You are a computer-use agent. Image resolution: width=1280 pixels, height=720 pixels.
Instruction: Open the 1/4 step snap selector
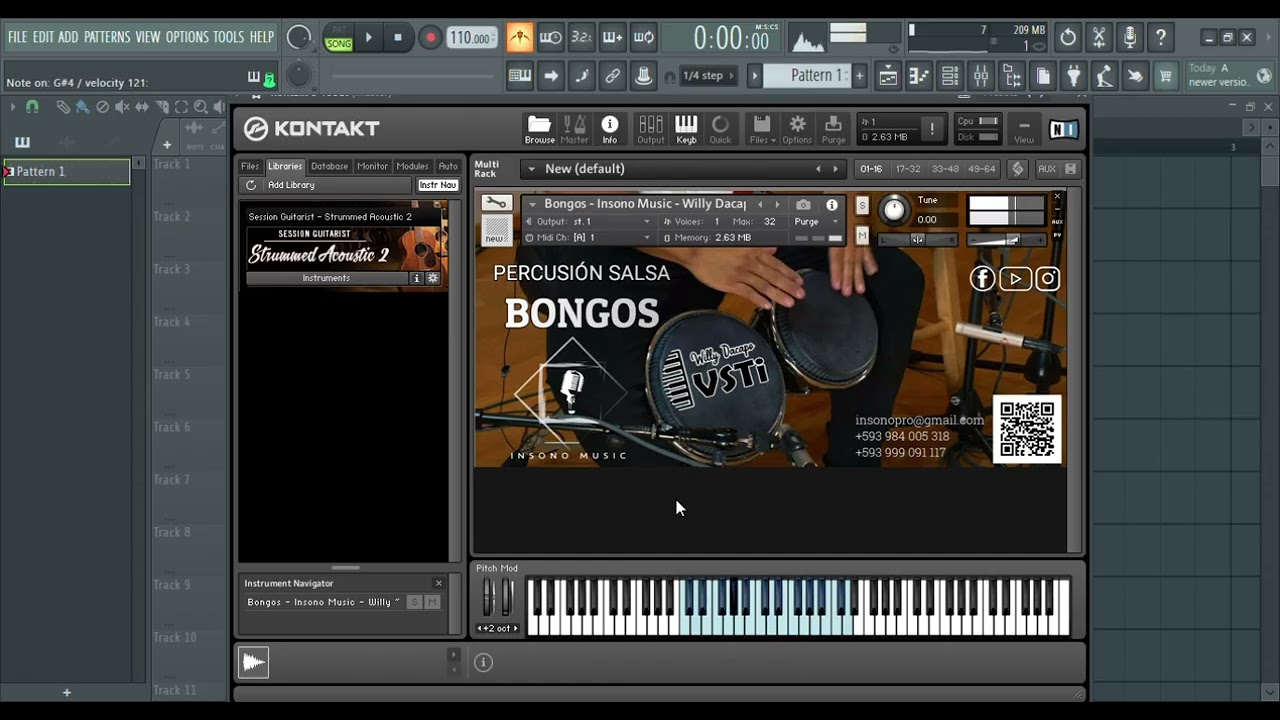[709, 76]
